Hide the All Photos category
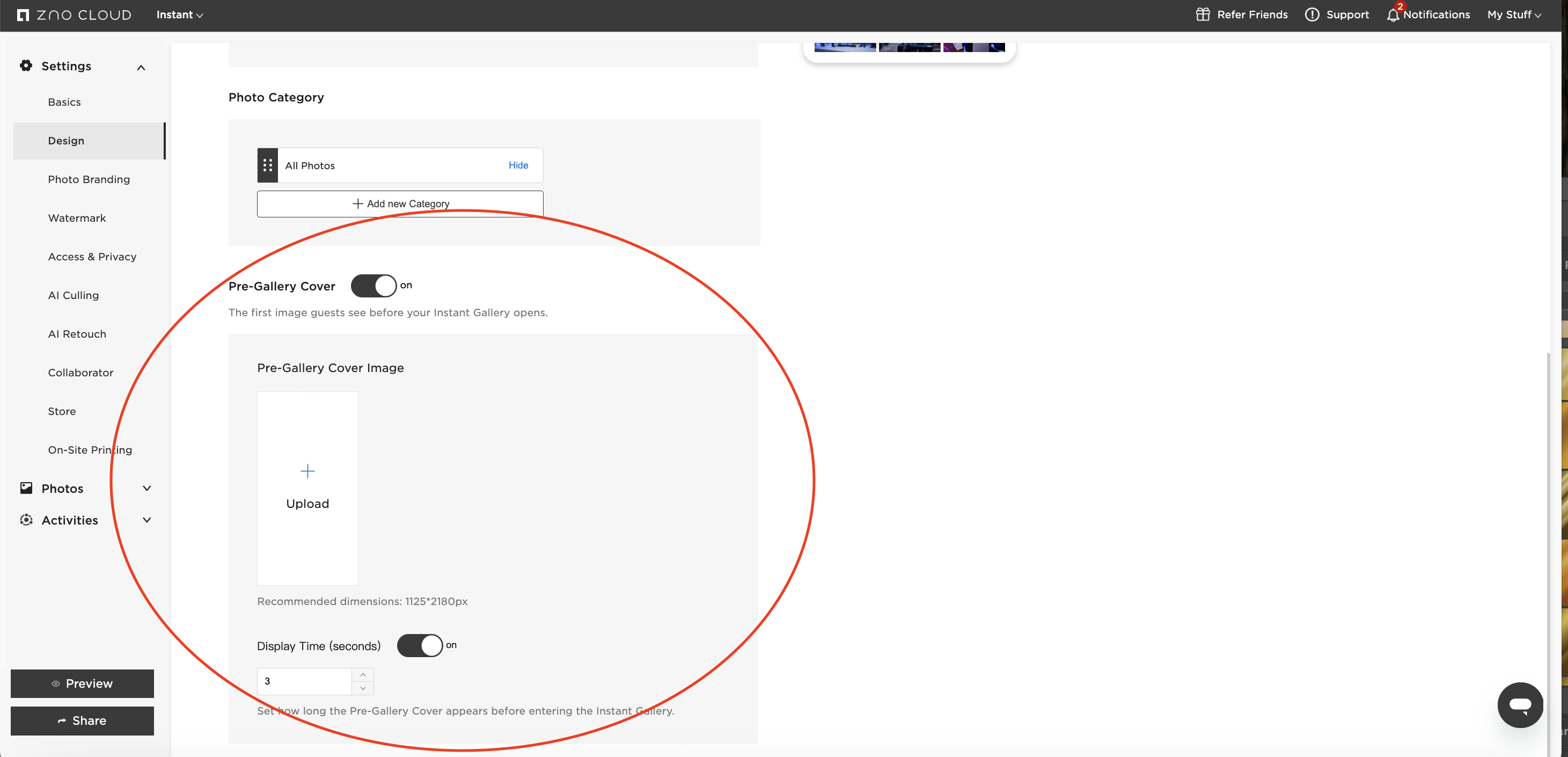 tap(518, 165)
